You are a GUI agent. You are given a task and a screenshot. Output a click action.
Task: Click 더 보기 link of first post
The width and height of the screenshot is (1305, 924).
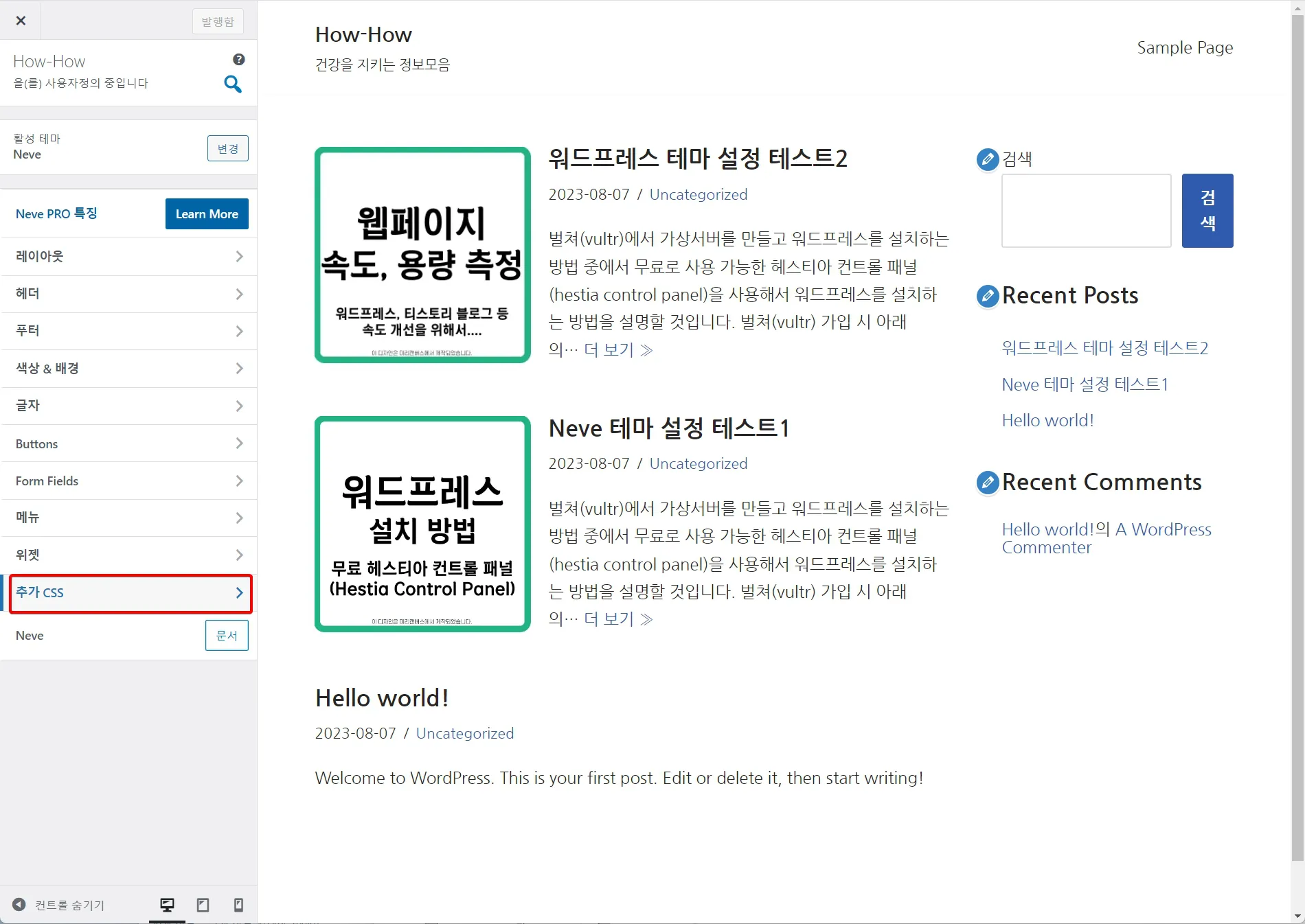tap(617, 350)
